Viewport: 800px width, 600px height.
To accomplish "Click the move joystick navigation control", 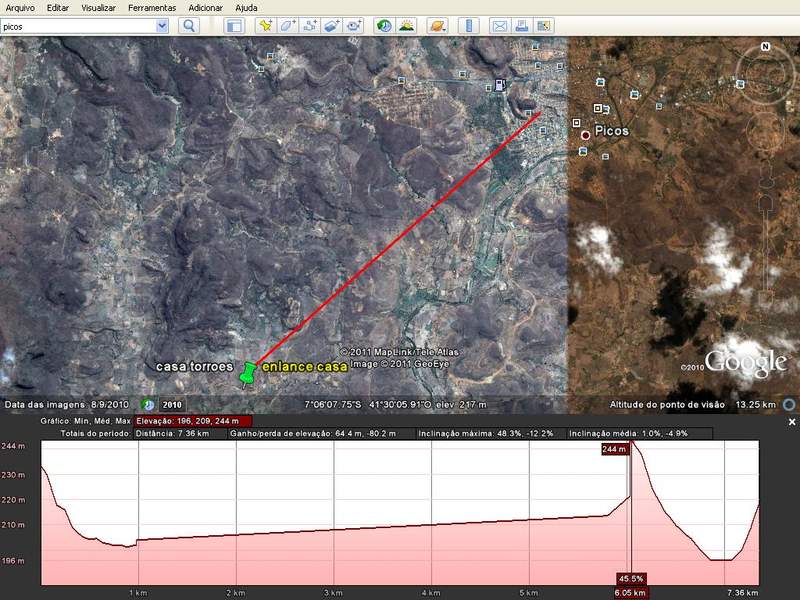I will click(x=764, y=131).
